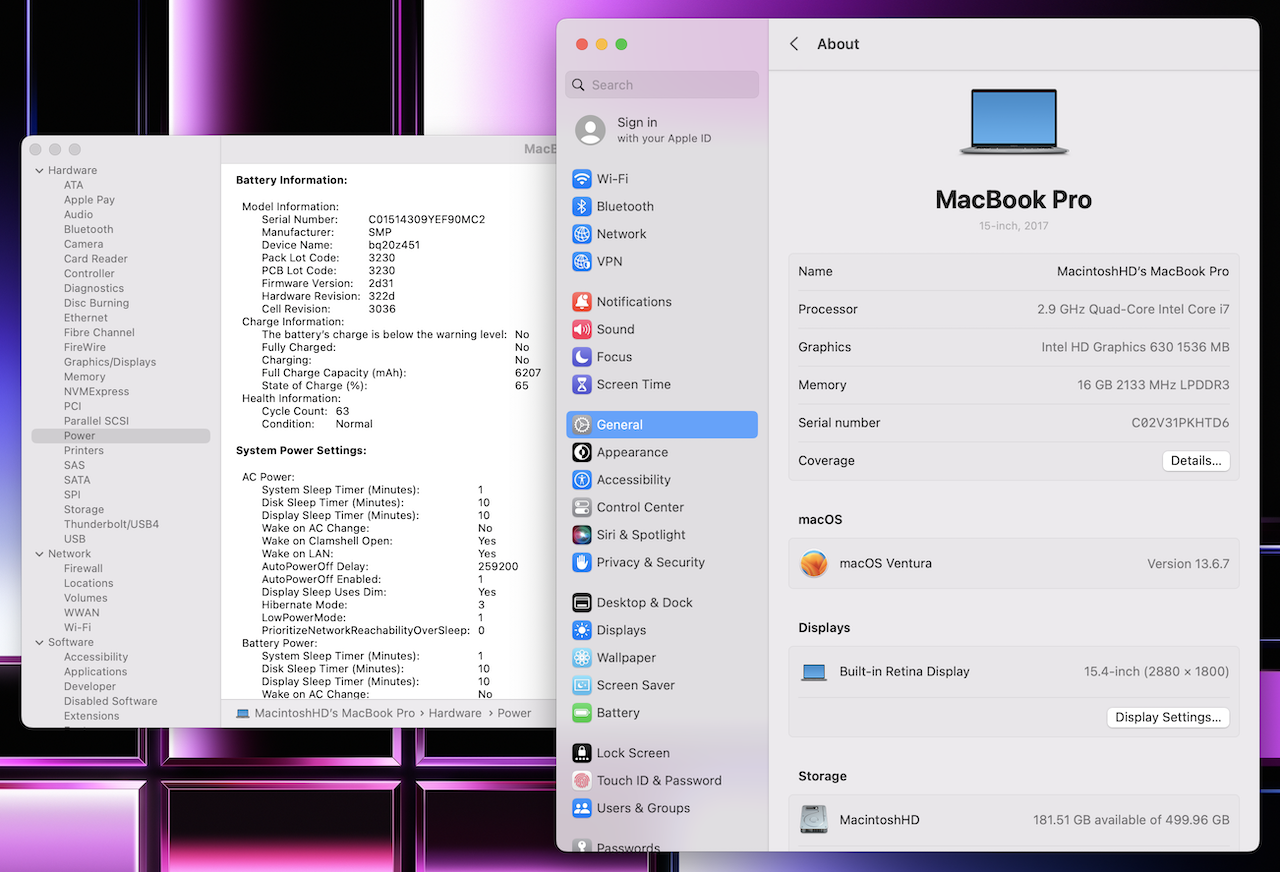The width and height of the screenshot is (1280, 872).
Task: Click the Full Charge Capacity value 6207
Action: pyautogui.click(x=528, y=373)
